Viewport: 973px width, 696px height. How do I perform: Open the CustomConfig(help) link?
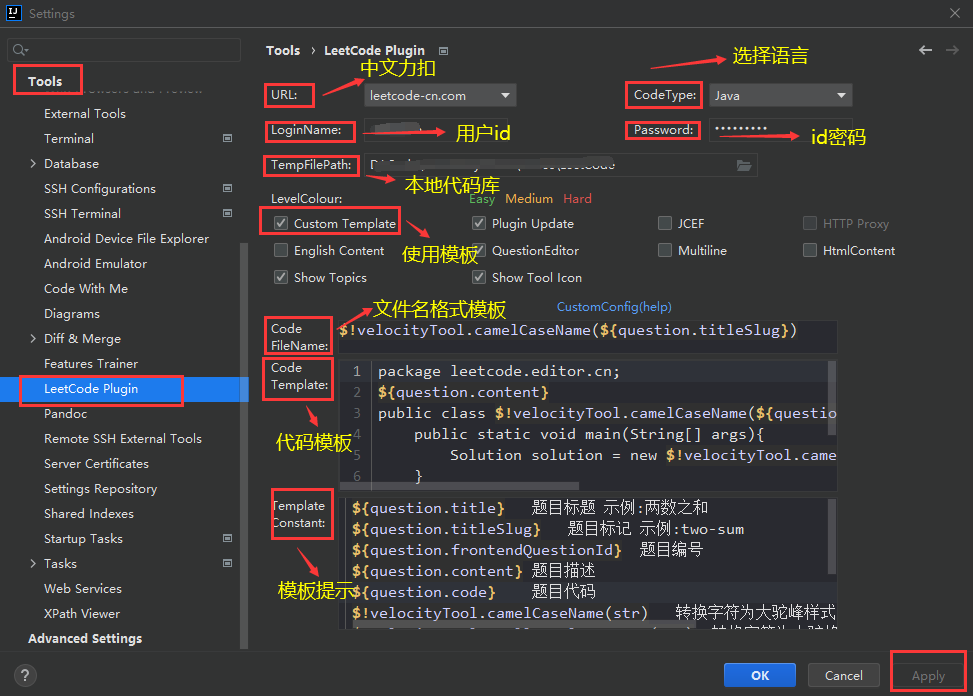pos(613,306)
